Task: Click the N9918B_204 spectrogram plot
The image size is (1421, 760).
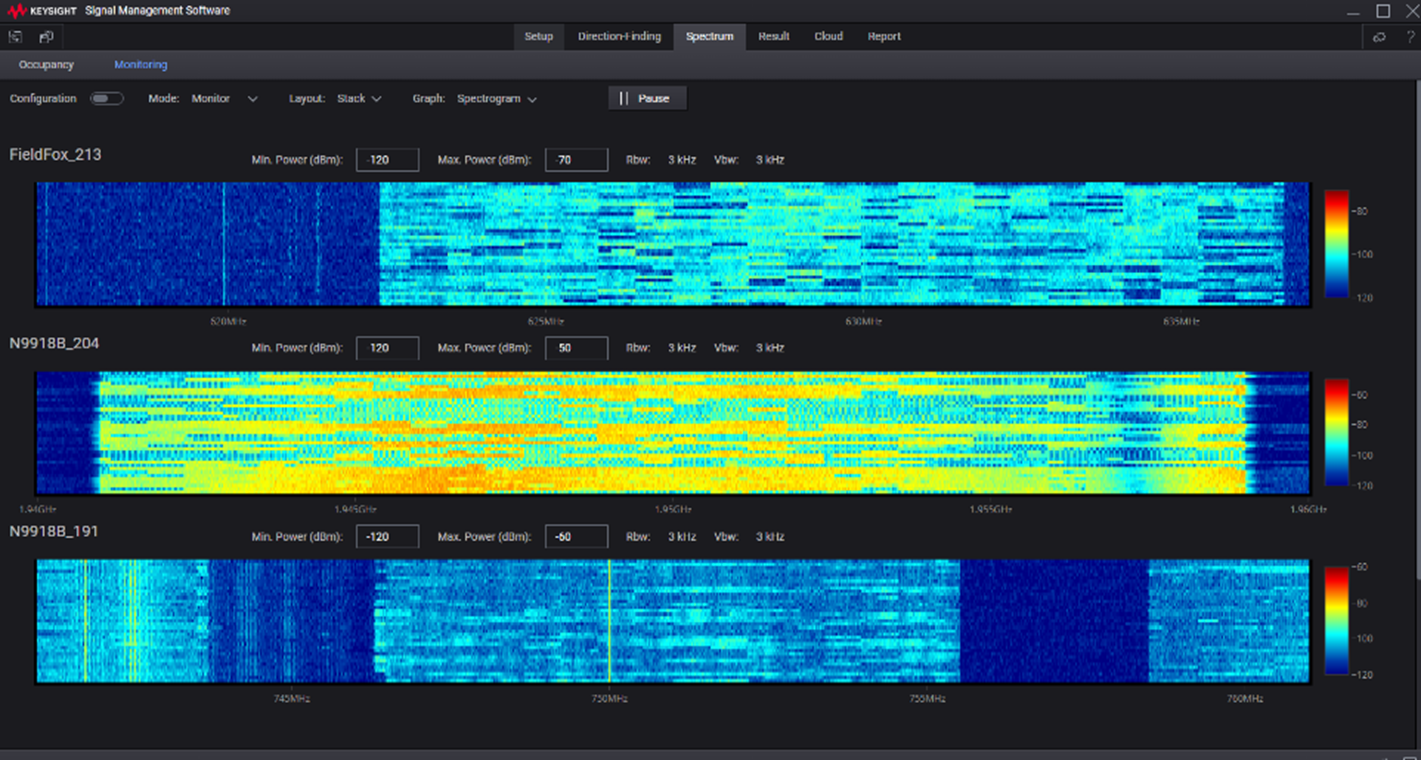Action: coord(672,433)
